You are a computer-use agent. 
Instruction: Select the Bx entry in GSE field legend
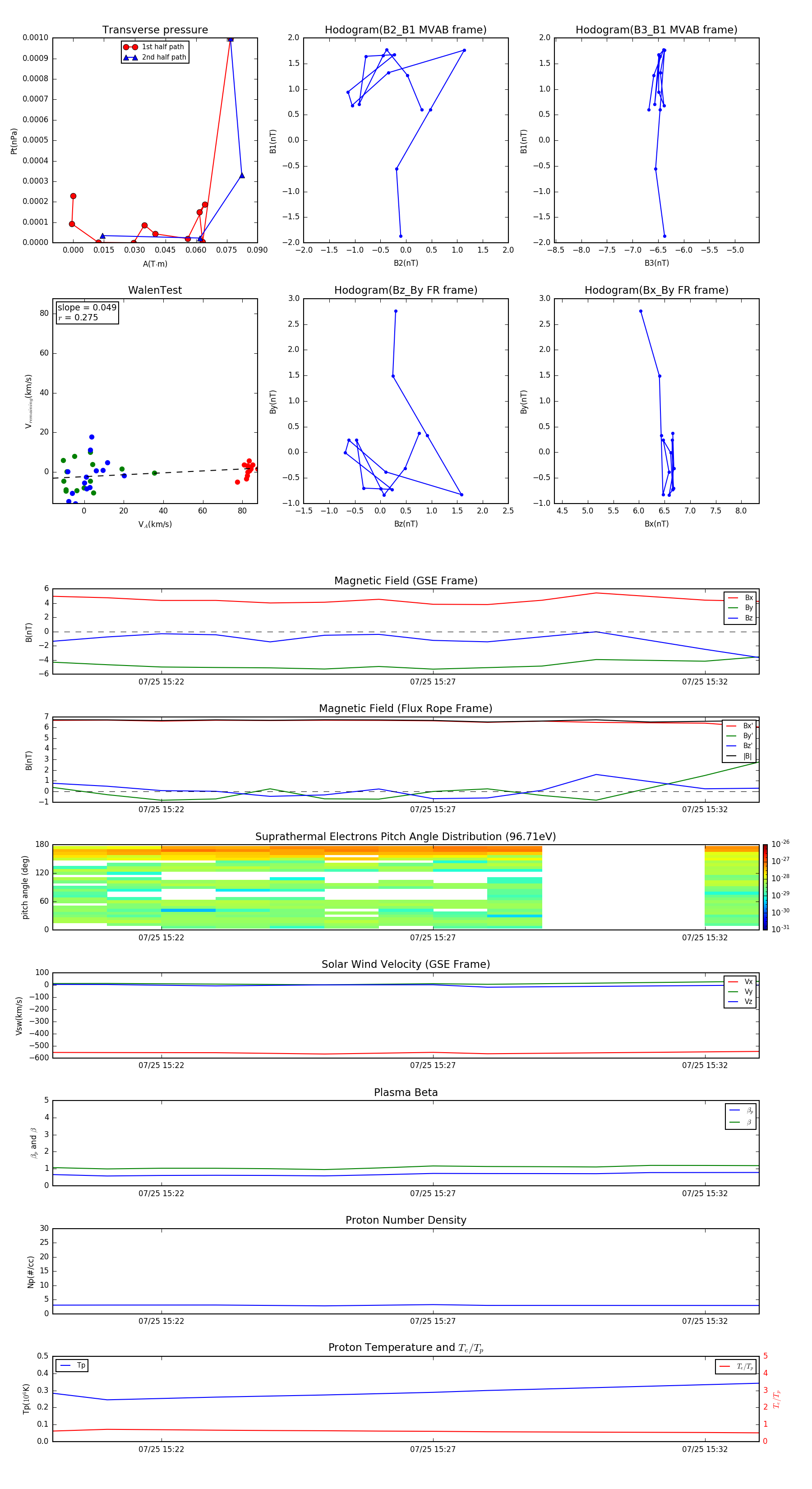(740, 598)
